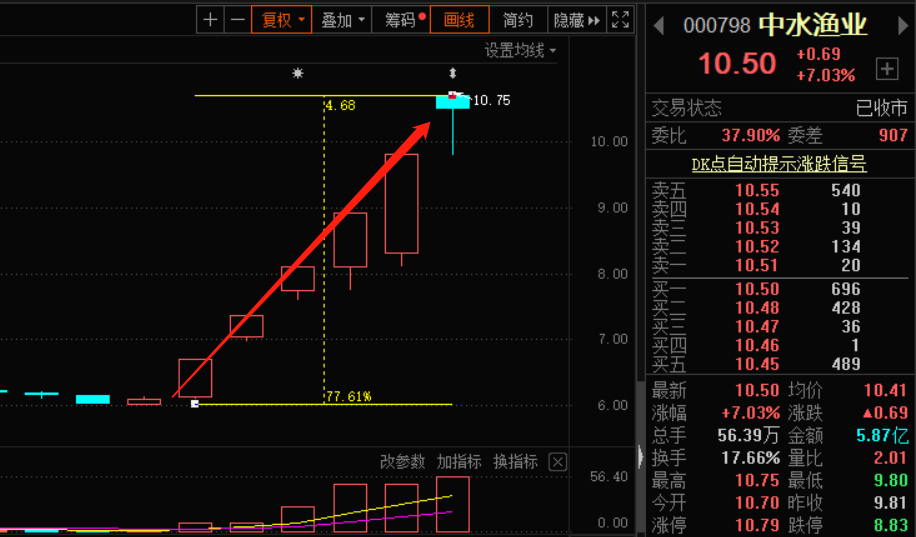
Task: Expand 设置均线 moving average settings
Action: [520, 51]
